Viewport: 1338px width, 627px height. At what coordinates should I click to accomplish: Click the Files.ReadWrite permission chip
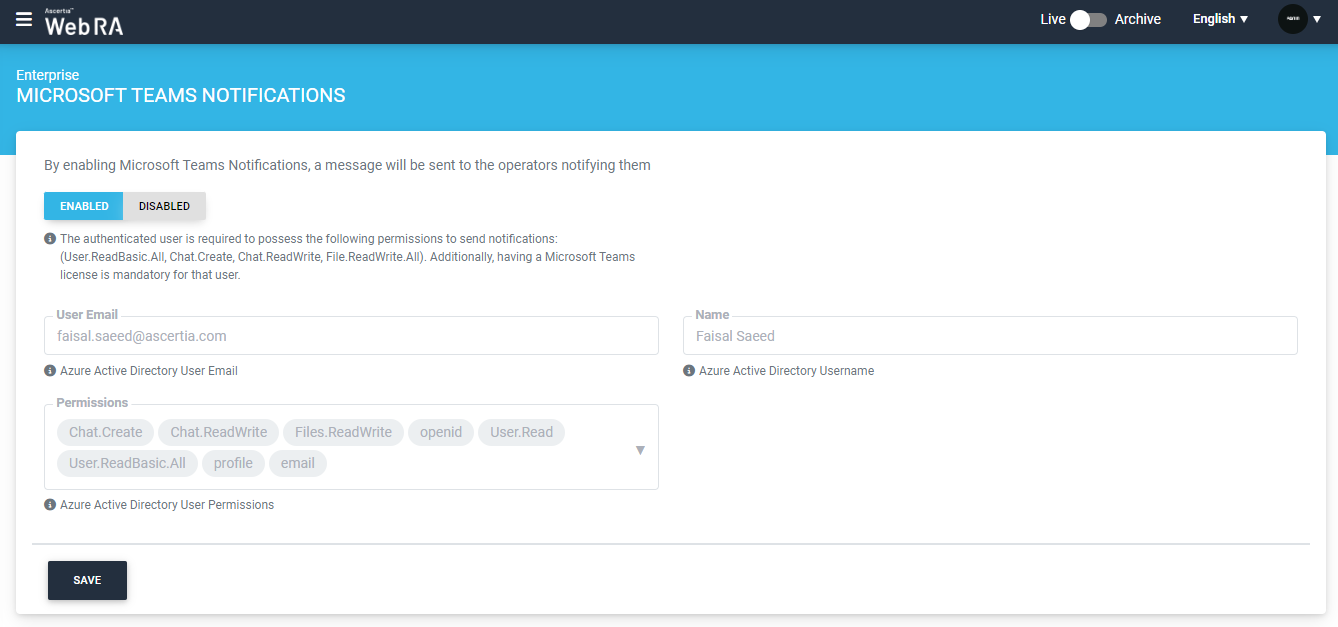[343, 432]
